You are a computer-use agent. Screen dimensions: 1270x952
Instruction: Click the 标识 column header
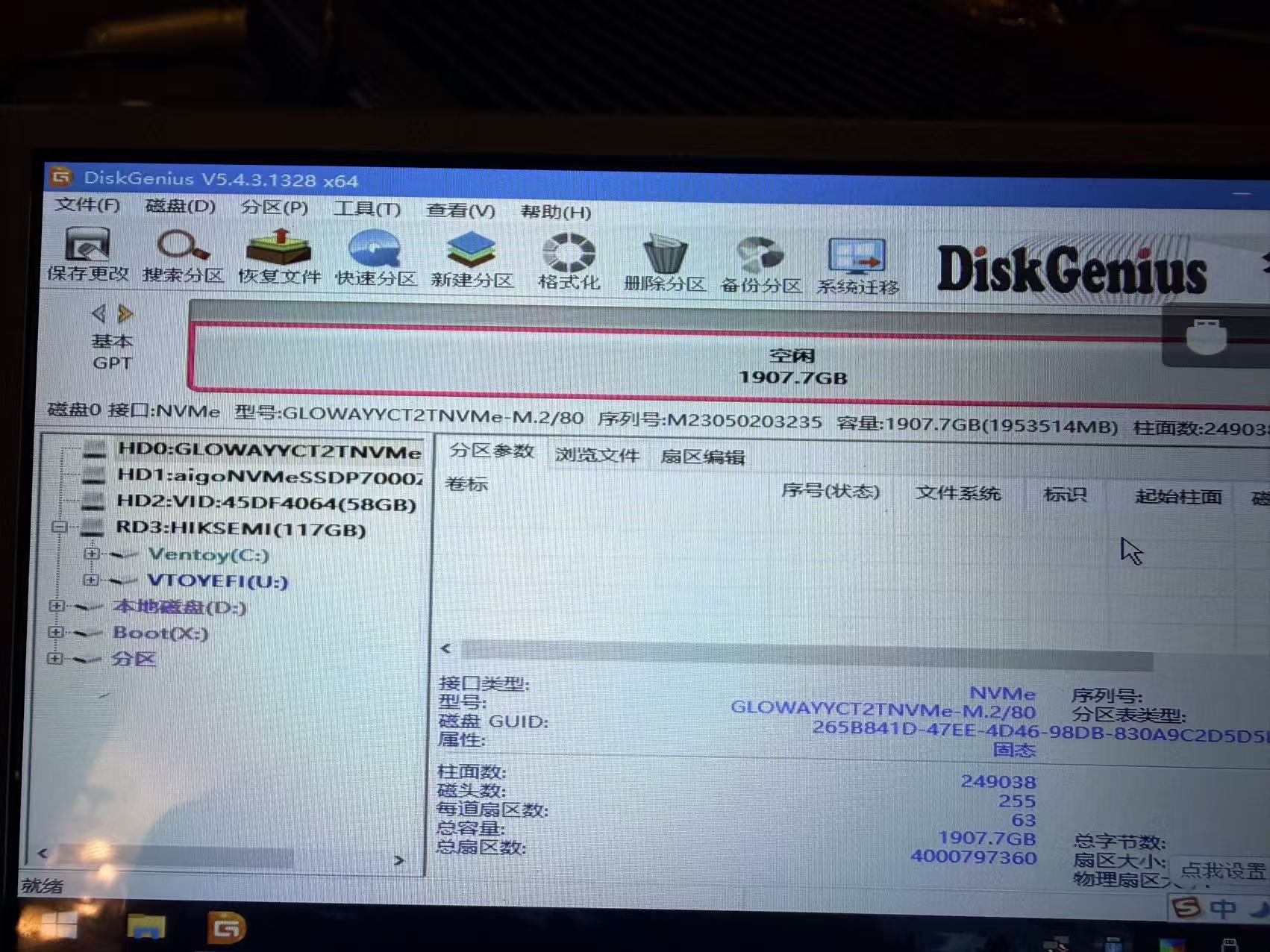tap(1065, 495)
